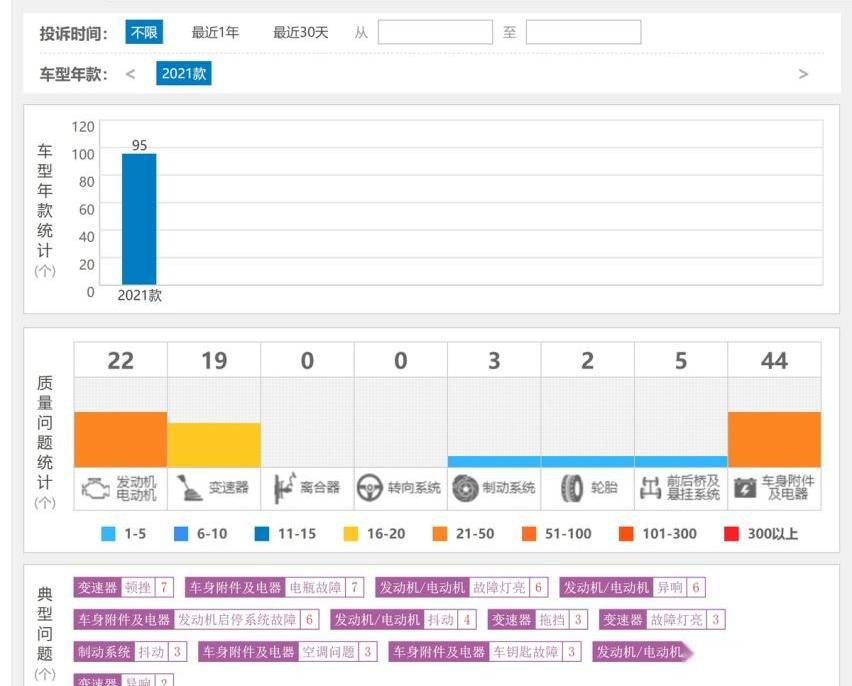The height and width of the screenshot is (686, 852).
Task: Click the 发动机/电动机 故障灯亮 tag
Action: [x=461, y=587]
